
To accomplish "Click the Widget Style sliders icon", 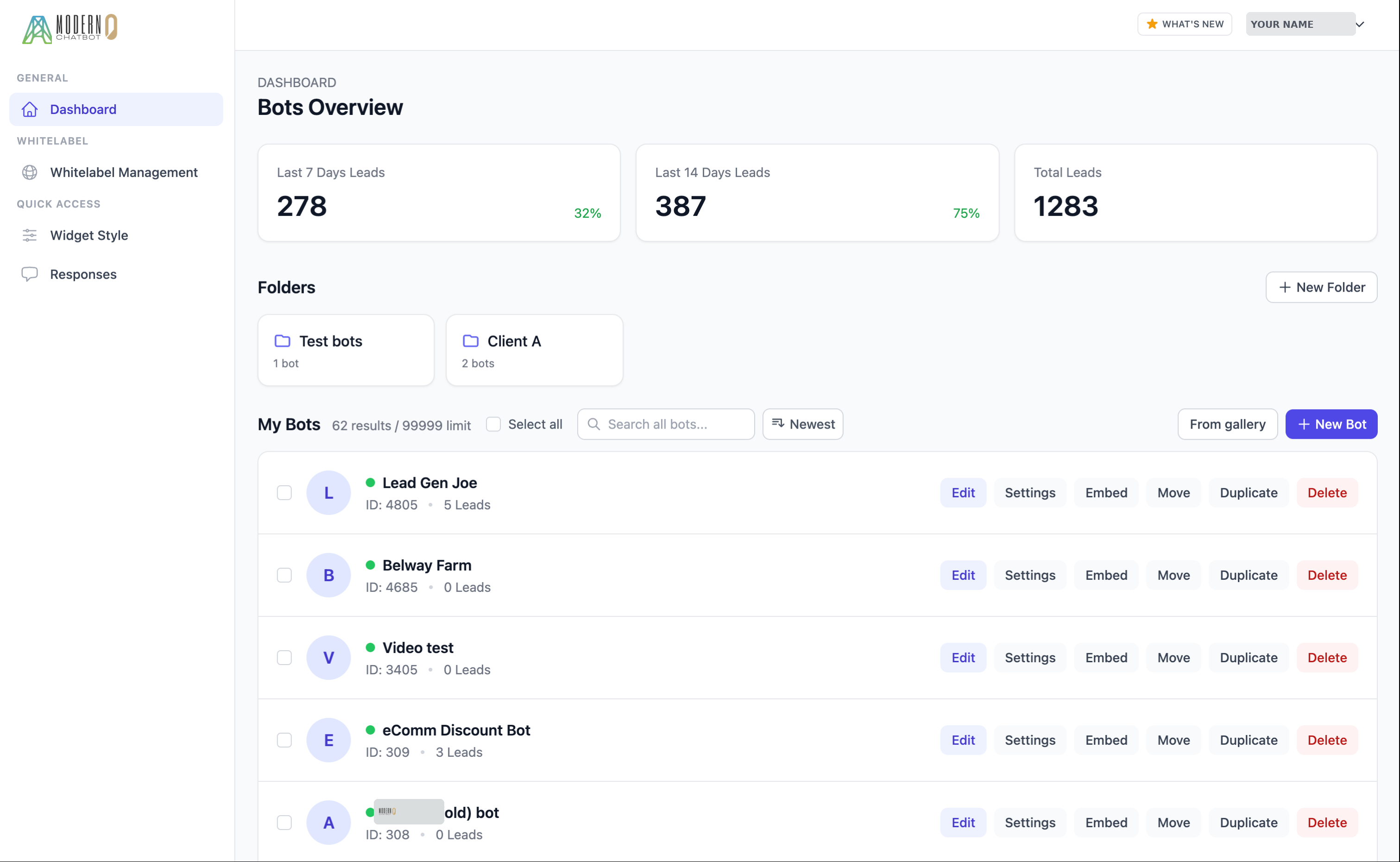I will (x=29, y=235).
